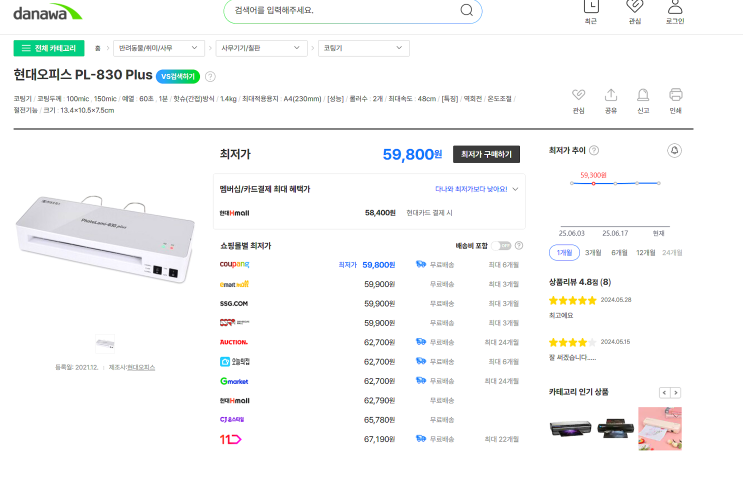Share the product with 공유 icon

tap(611, 101)
